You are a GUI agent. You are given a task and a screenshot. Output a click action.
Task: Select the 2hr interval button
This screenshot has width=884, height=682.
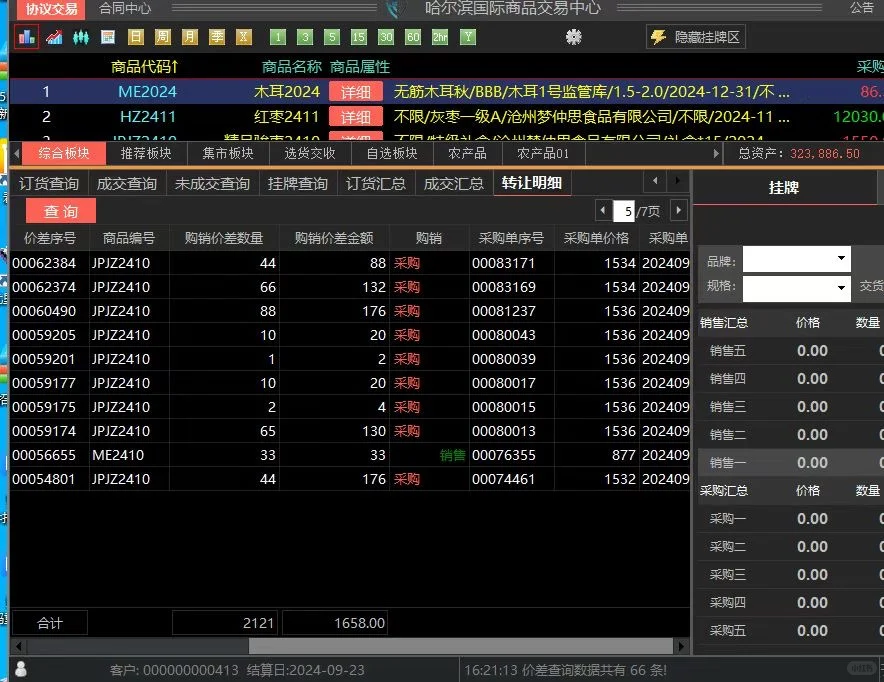click(x=440, y=37)
